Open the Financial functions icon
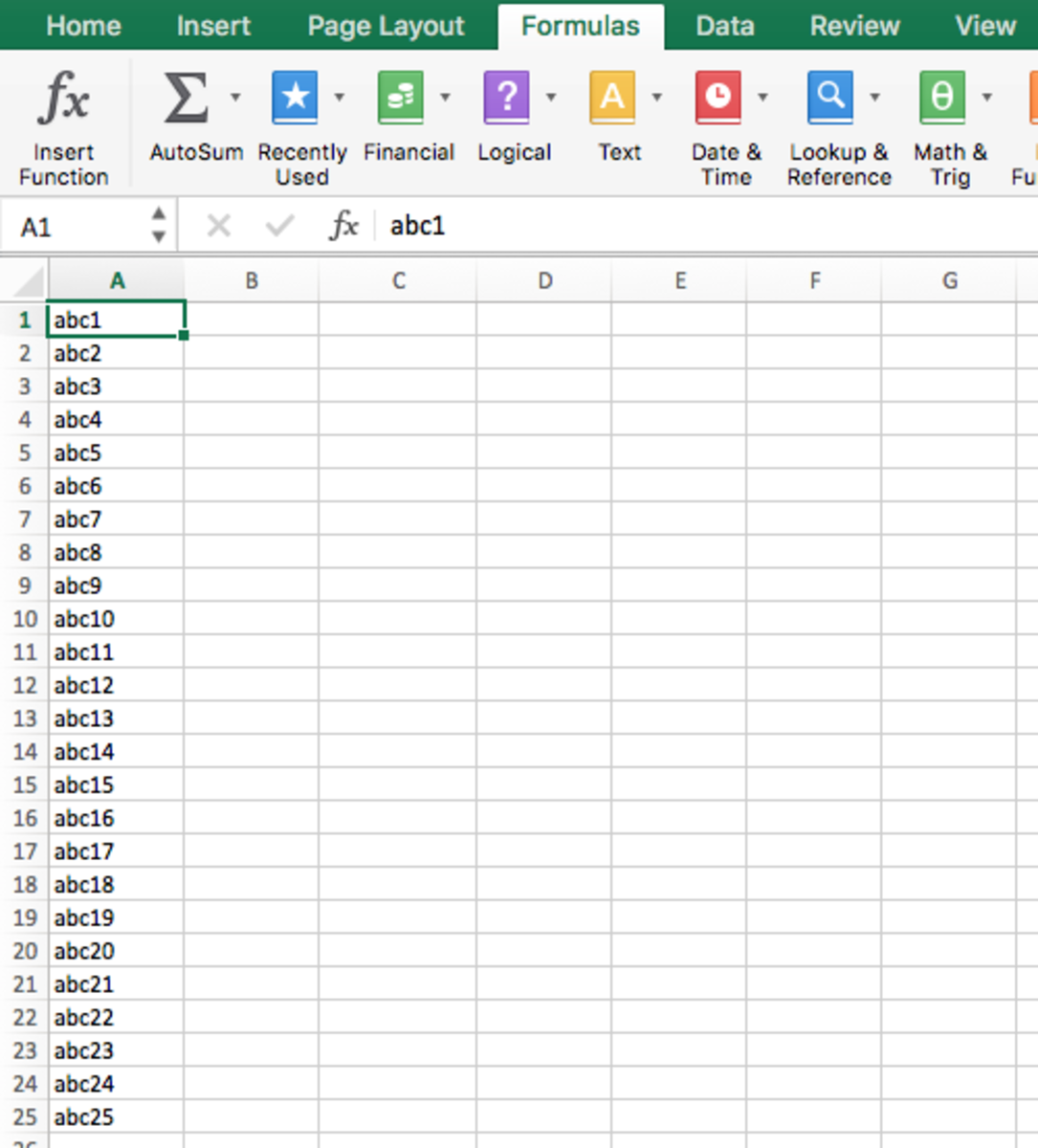The width and height of the screenshot is (1038, 1148). pos(401,98)
